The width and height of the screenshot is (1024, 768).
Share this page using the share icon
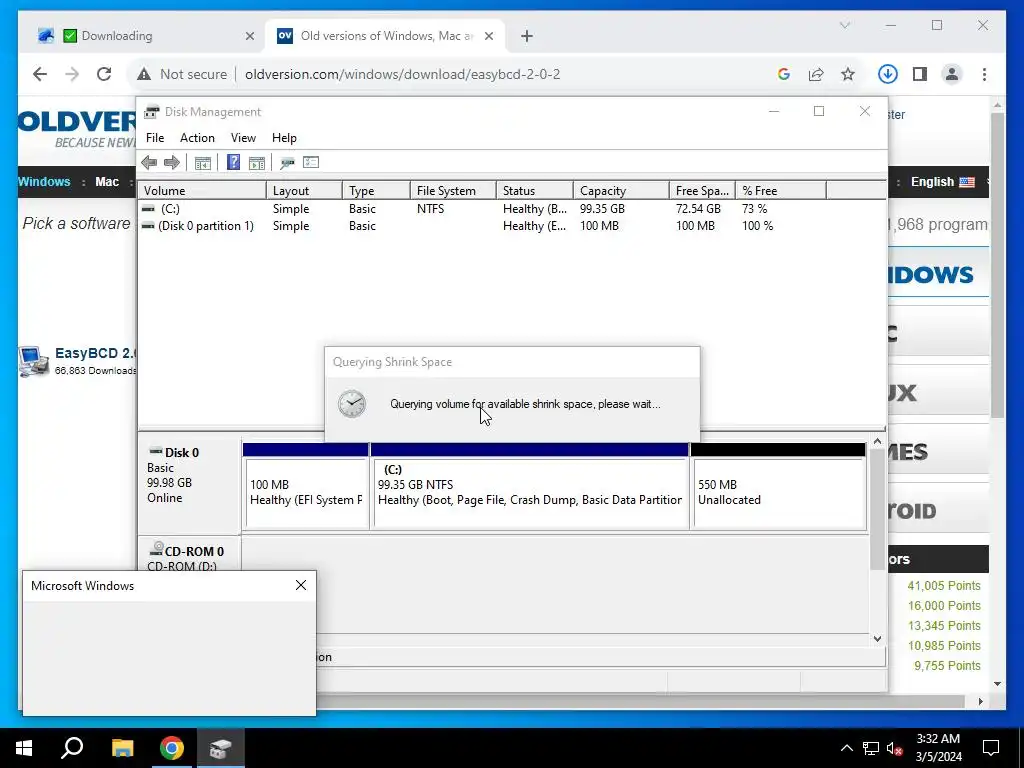(x=816, y=74)
